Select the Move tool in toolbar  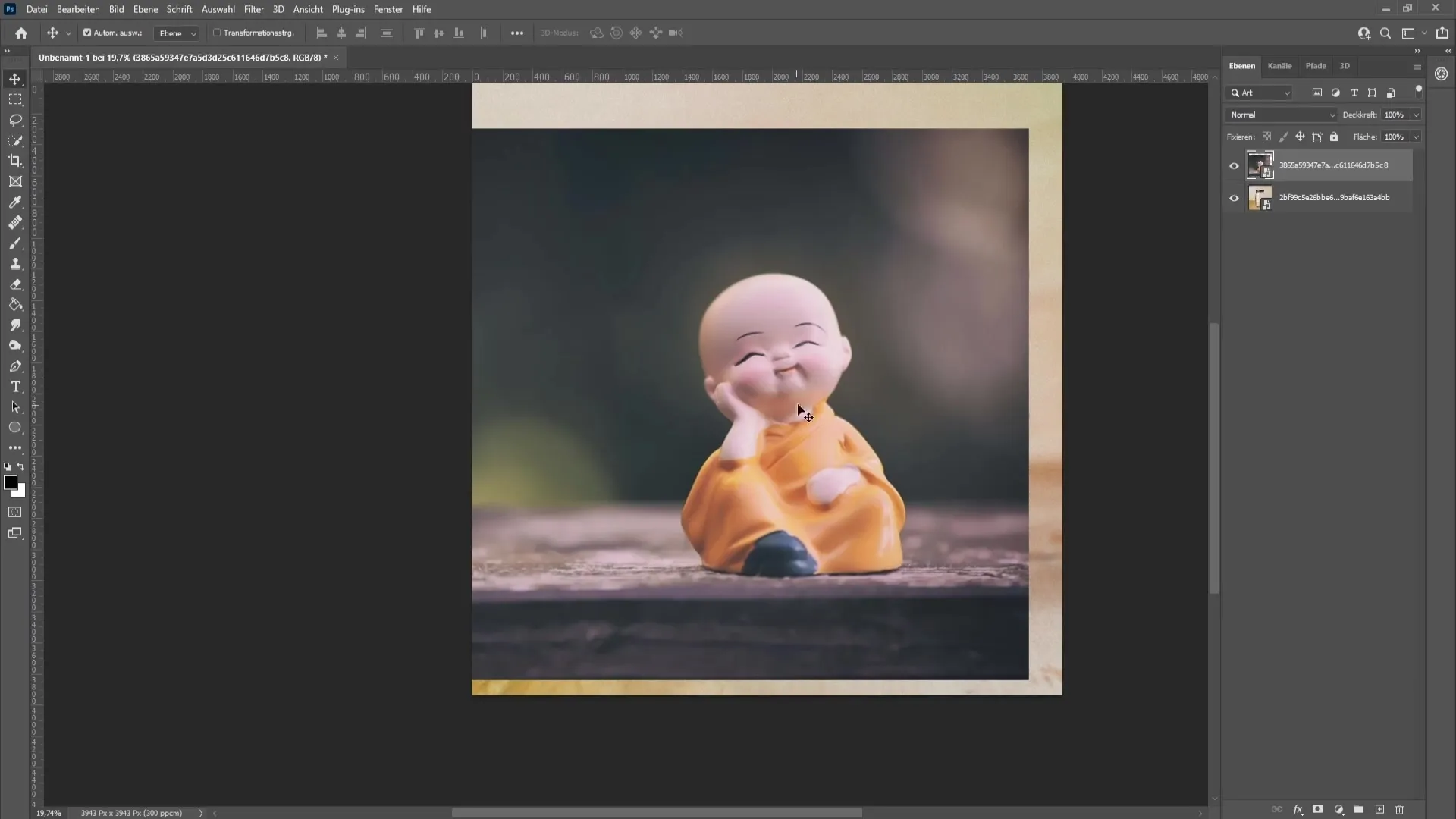(15, 78)
